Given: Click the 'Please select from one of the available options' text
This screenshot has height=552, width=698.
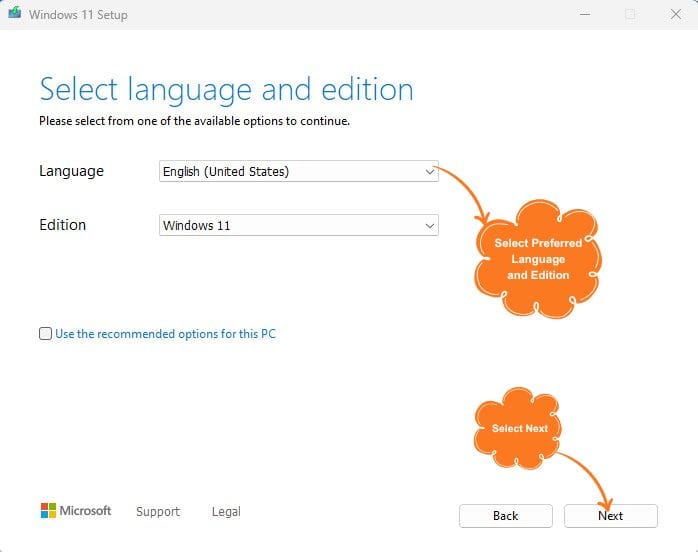Looking at the screenshot, I should tap(195, 121).
